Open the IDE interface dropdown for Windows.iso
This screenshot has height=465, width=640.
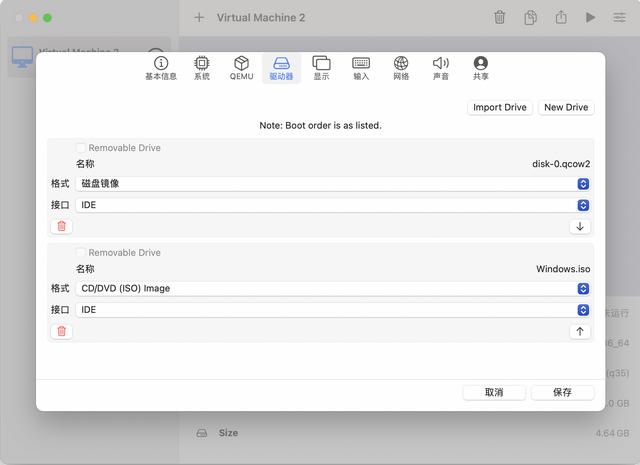pos(332,310)
